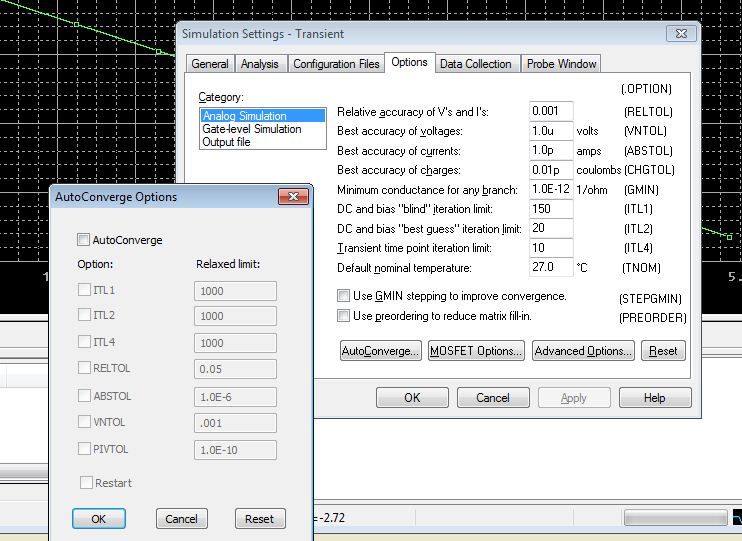
Task: Click the ITL4 relaxed limit field
Action: click(x=235, y=343)
